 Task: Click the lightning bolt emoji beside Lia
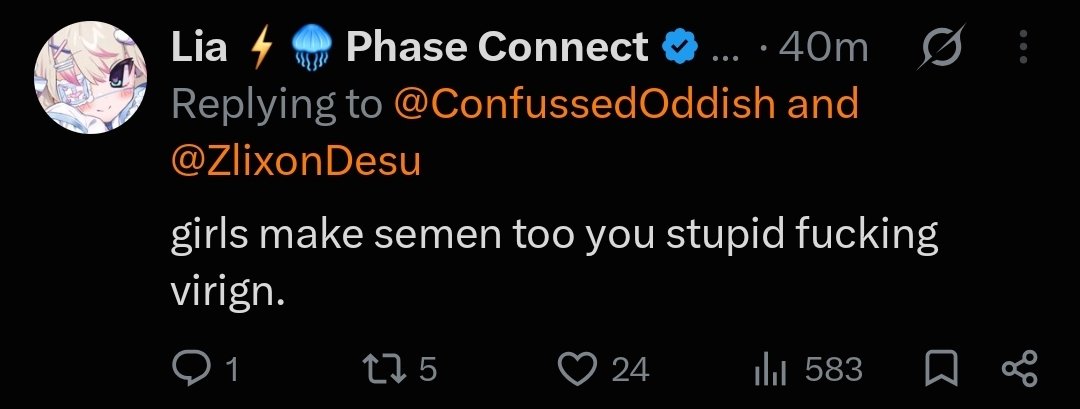click(x=260, y=48)
